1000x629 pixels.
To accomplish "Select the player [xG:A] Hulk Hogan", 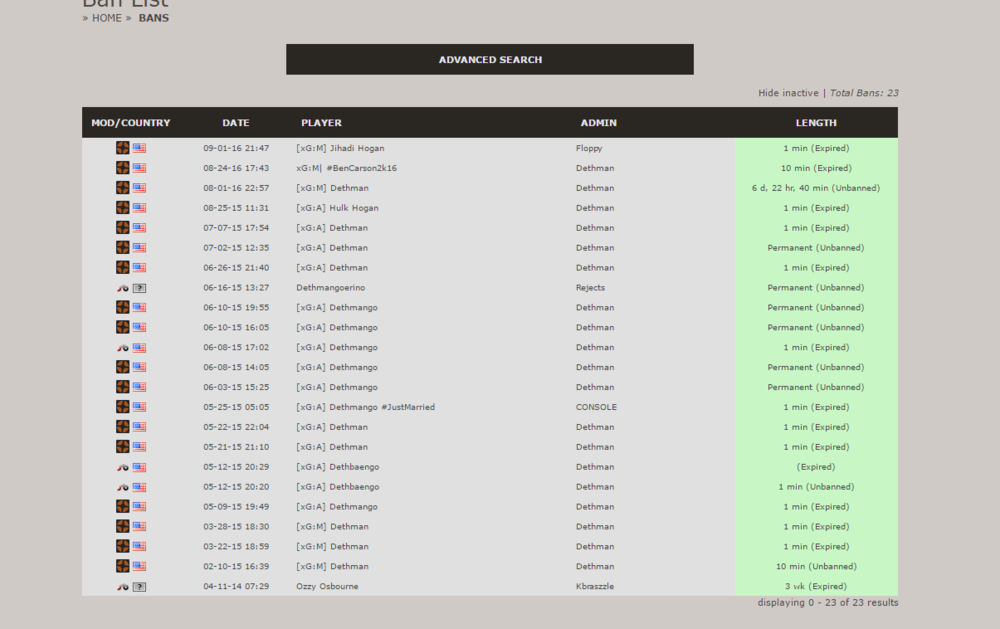I will [x=337, y=207].
